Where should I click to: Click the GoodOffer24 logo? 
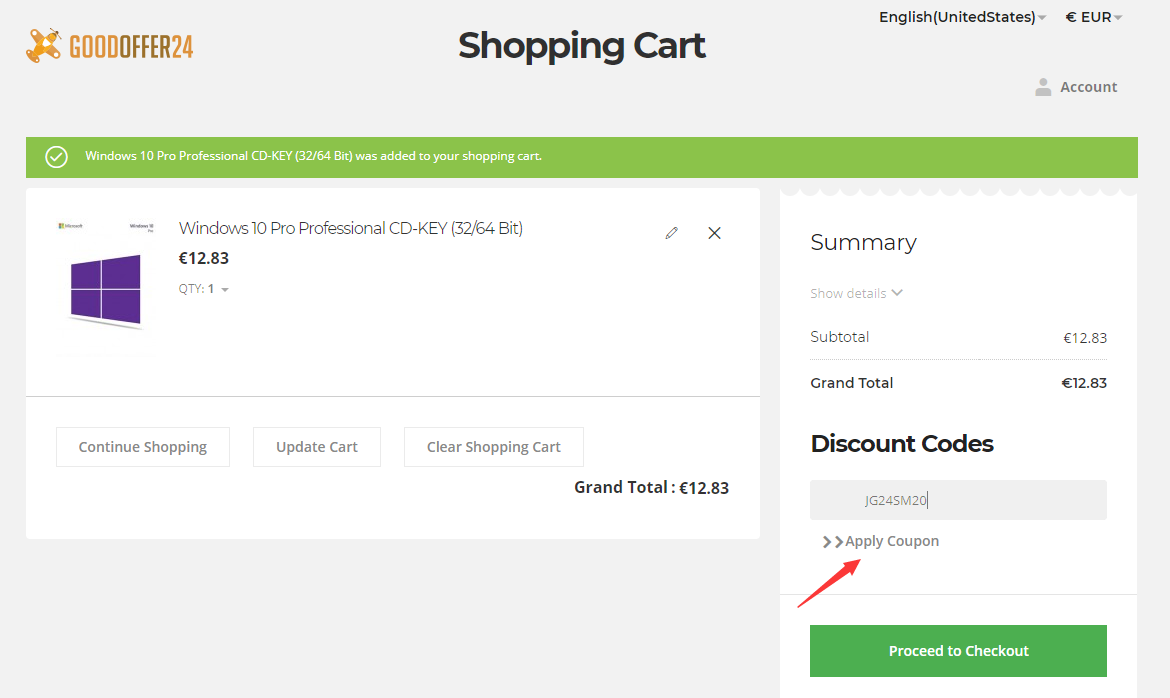110,45
